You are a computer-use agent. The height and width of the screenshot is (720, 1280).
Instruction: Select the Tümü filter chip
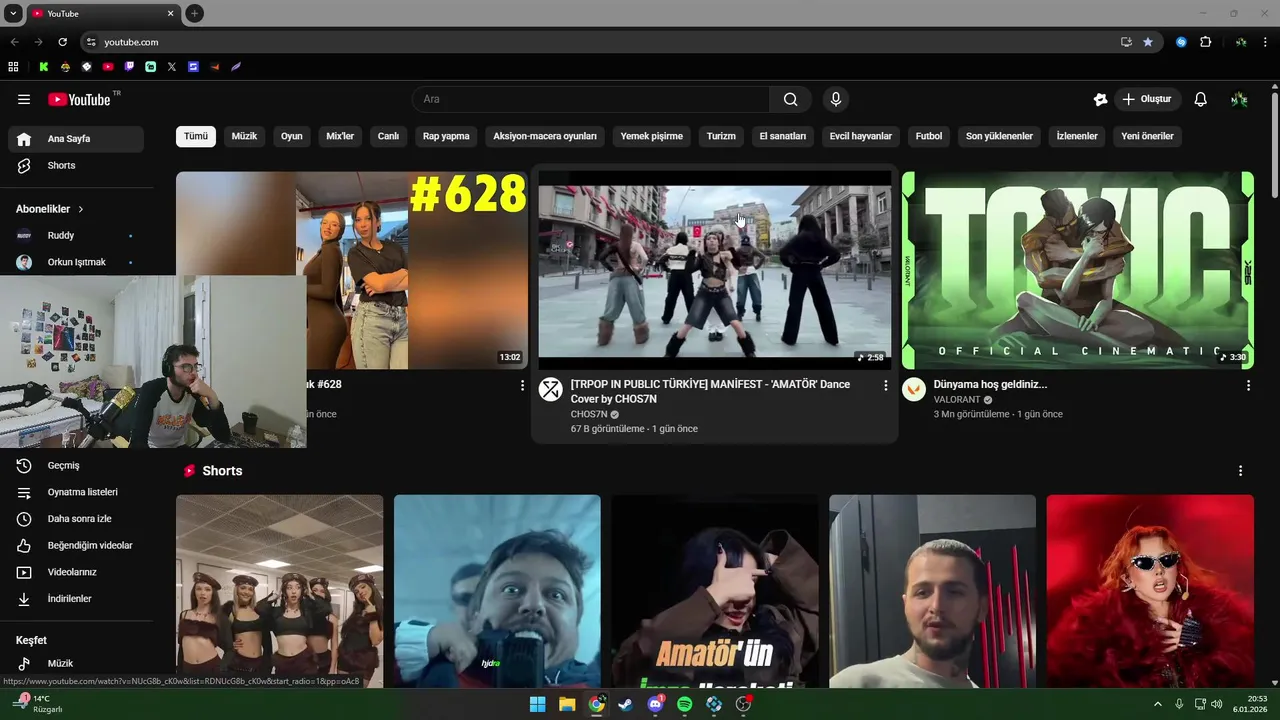coord(196,136)
